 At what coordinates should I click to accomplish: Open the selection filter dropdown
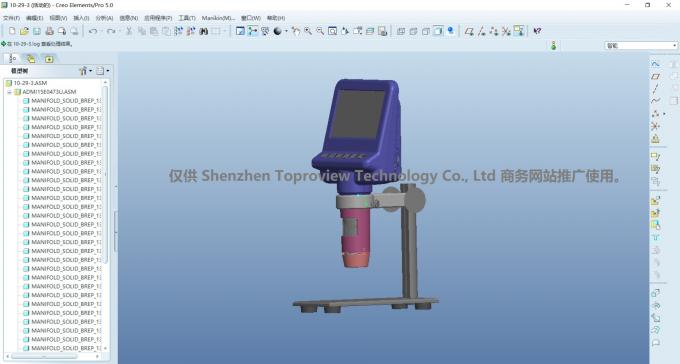[x=641, y=46]
